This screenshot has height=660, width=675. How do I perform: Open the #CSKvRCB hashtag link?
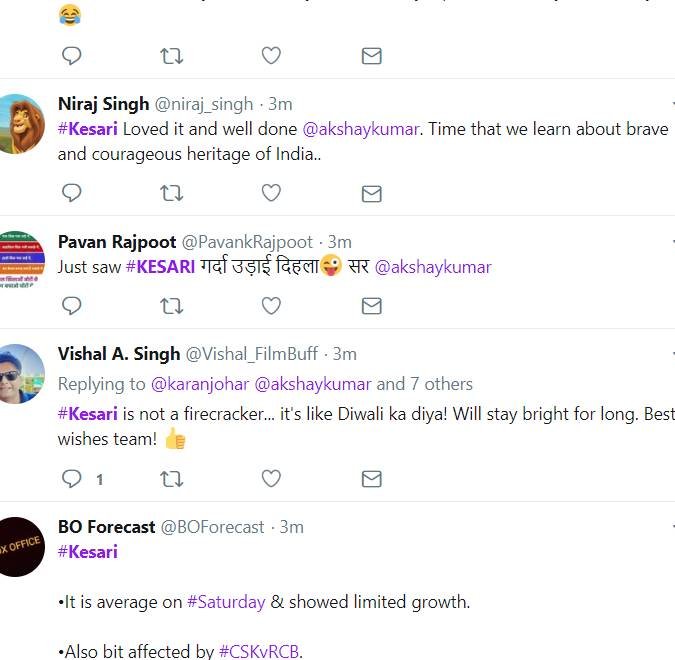pos(259,651)
